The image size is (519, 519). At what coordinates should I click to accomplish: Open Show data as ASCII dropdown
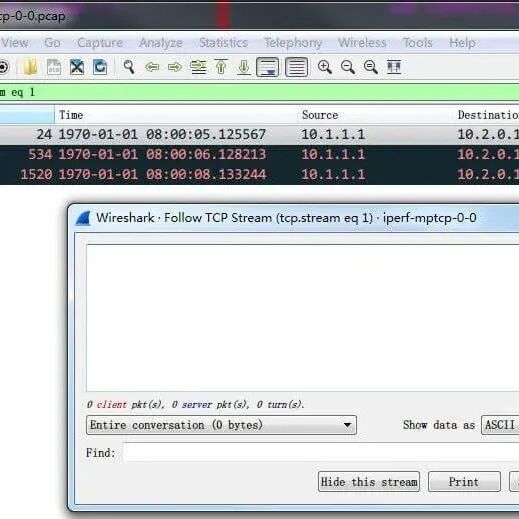500,425
